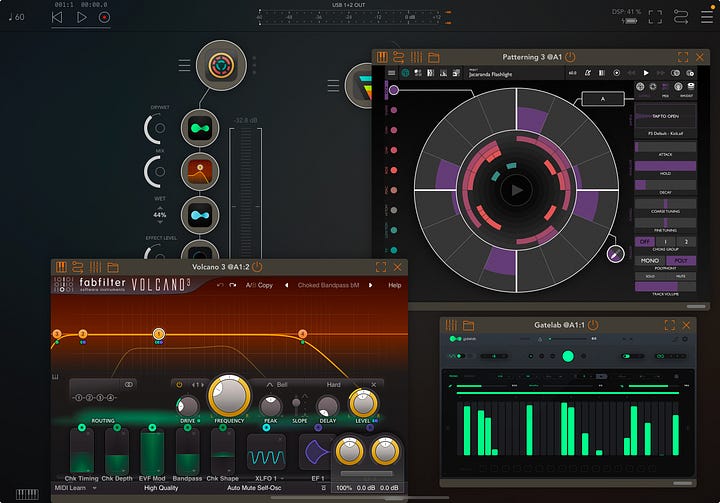Open Volcano 3 presets folder icon
The width and height of the screenshot is (720, 503).
113,267
